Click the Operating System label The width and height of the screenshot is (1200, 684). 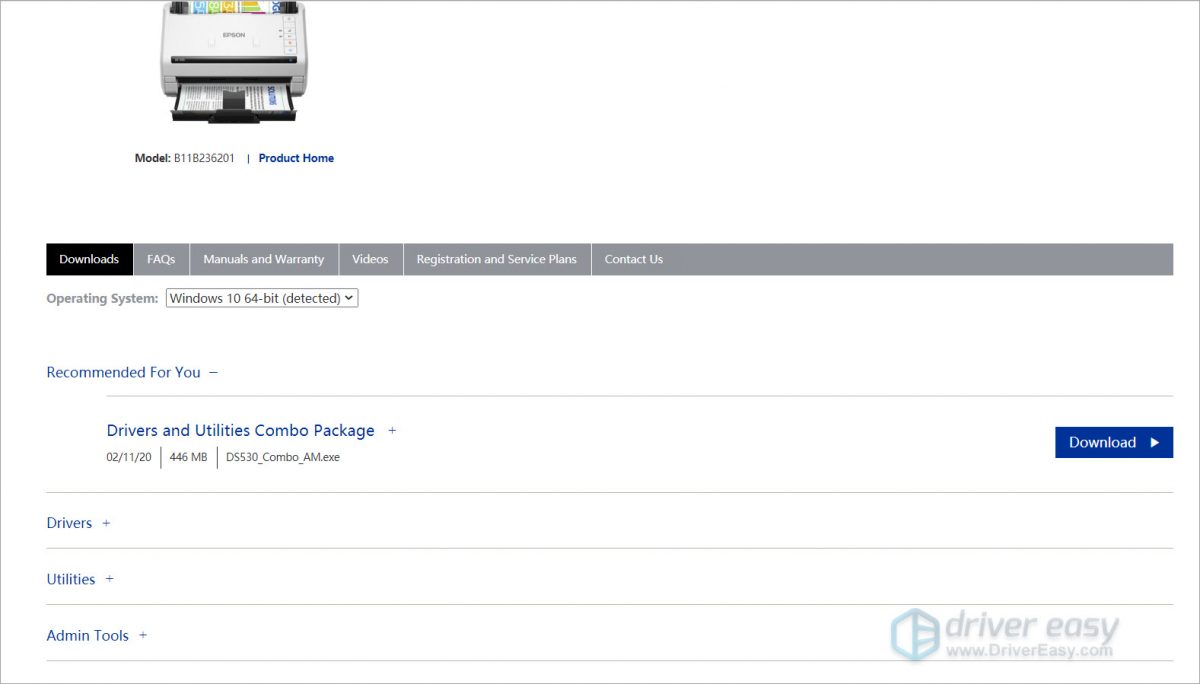point(102,298)
